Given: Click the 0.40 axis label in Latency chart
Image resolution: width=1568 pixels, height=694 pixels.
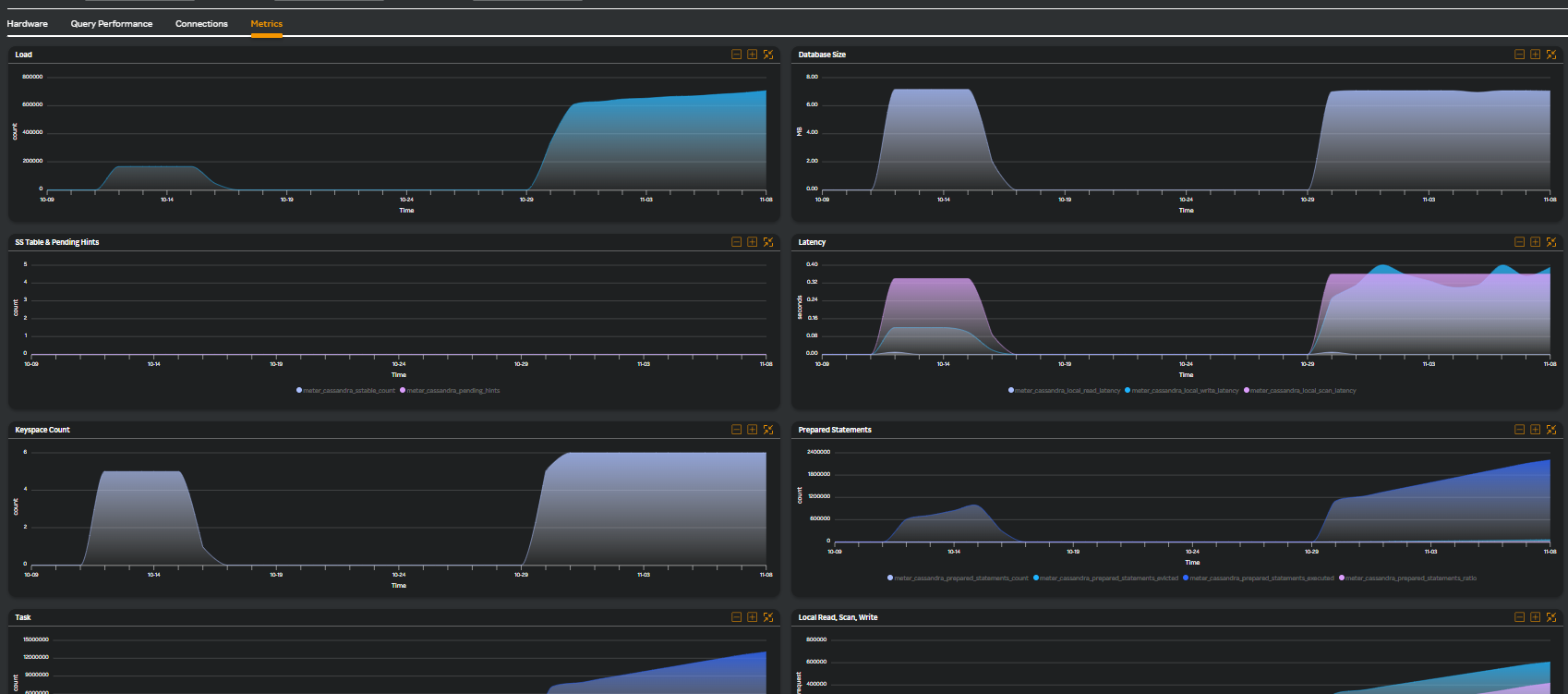Looking at the screenshot, I should click(812, 264).
